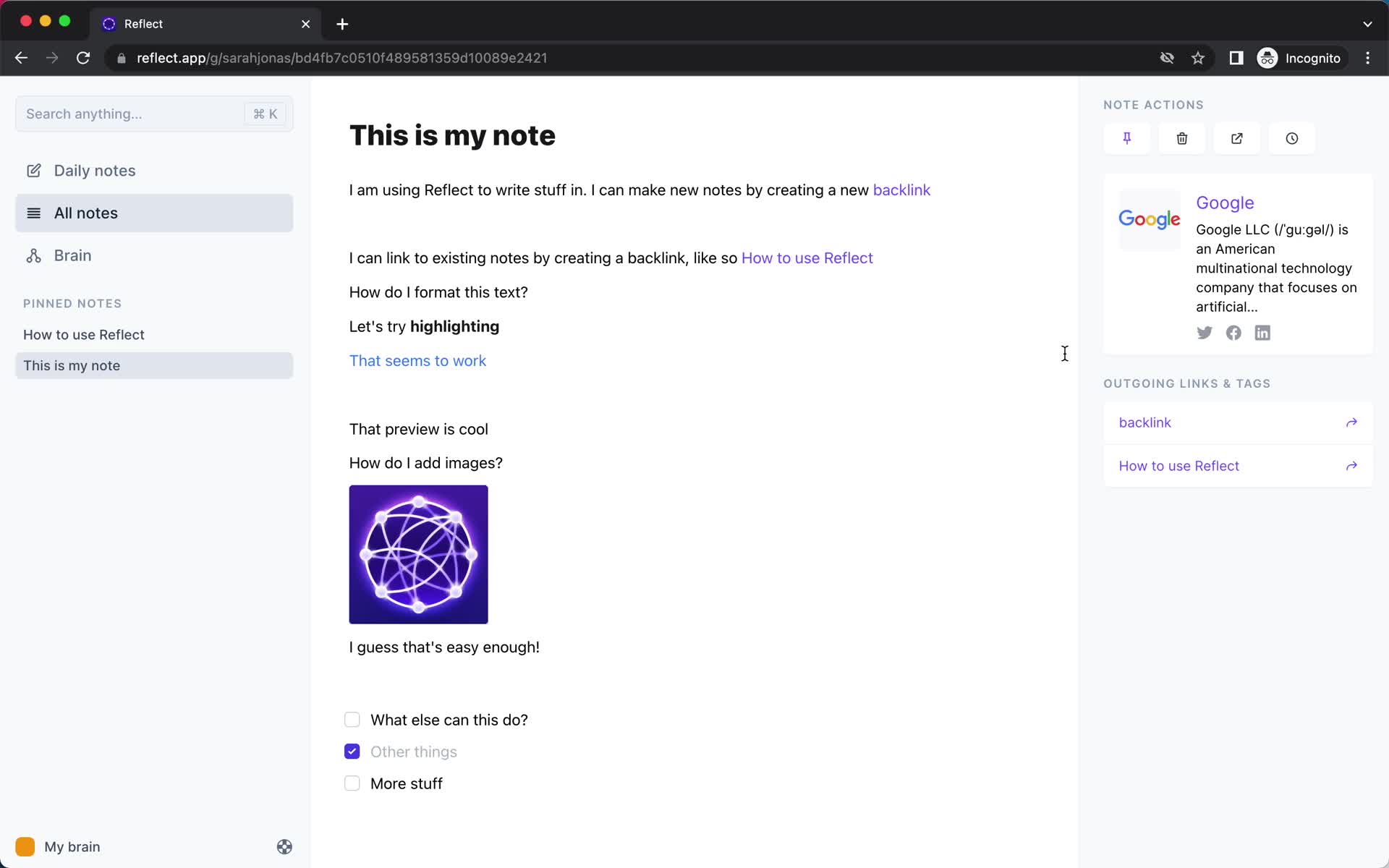Switch to the Reflect browser tab
This screenshot has width=1389, height=868.
pos(205,24)
